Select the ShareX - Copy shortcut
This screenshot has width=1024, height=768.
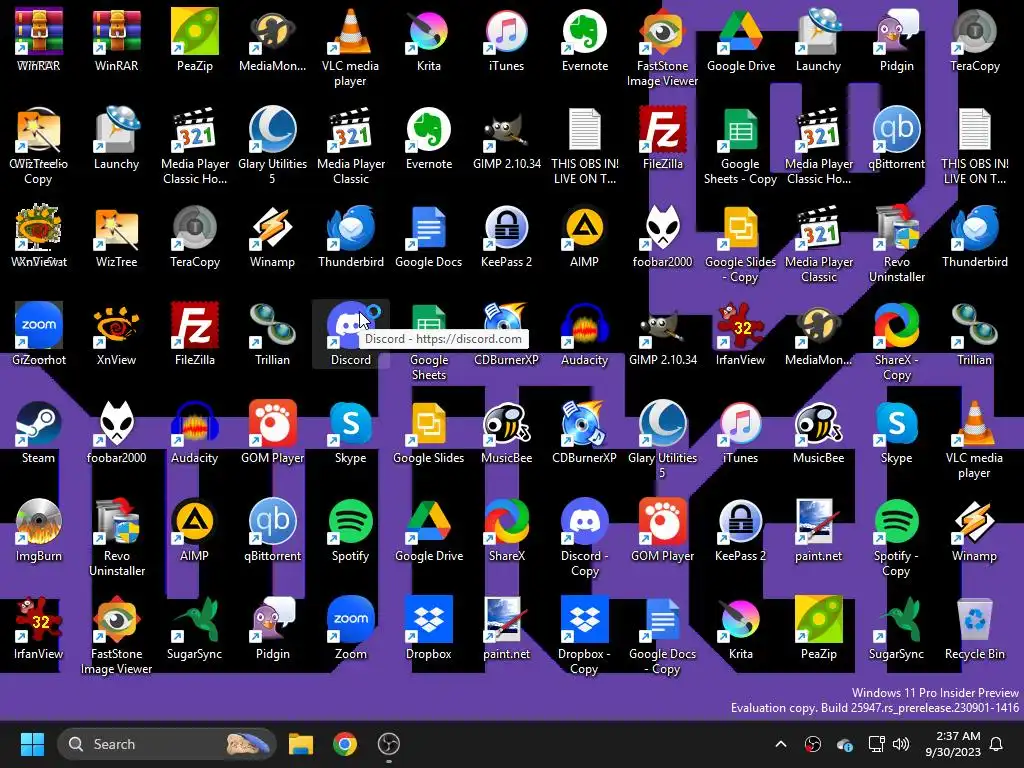(x=897, y=342)
